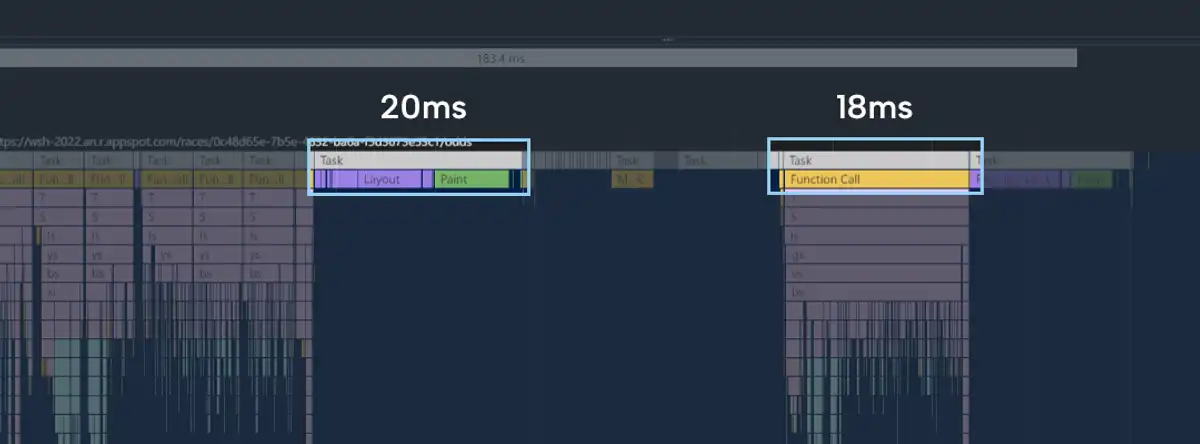Click the yellow Function Call block
Viewport: 1200px width, 444px height.
(x=875, y=180)
